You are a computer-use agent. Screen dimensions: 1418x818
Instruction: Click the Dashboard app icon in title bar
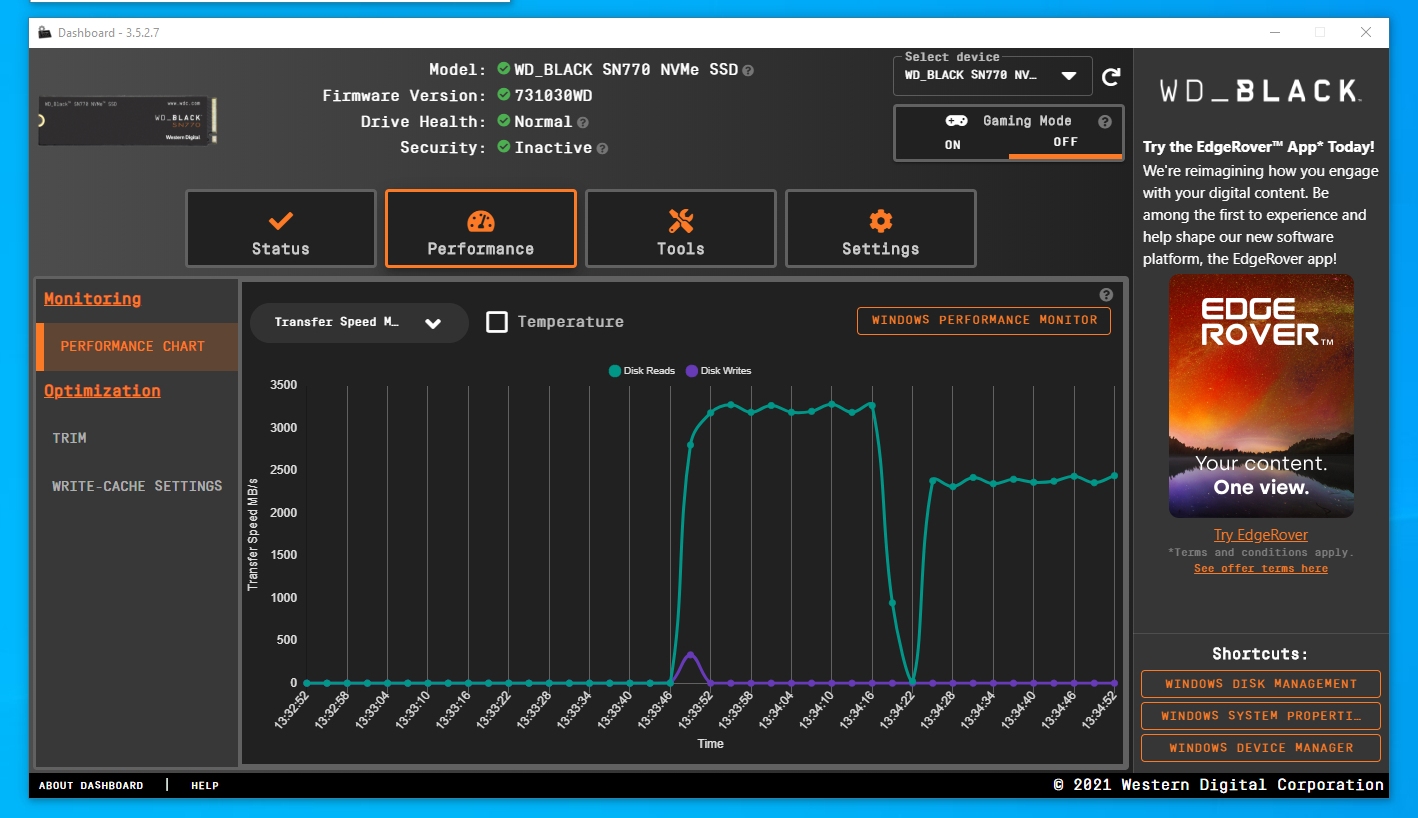point(45,32)
